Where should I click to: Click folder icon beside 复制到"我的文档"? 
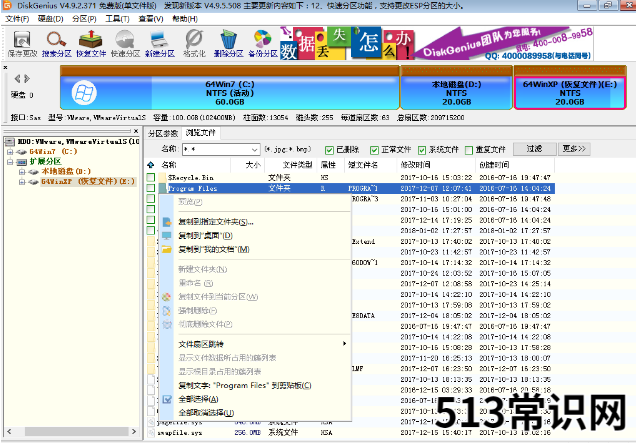tap(167, 249)
